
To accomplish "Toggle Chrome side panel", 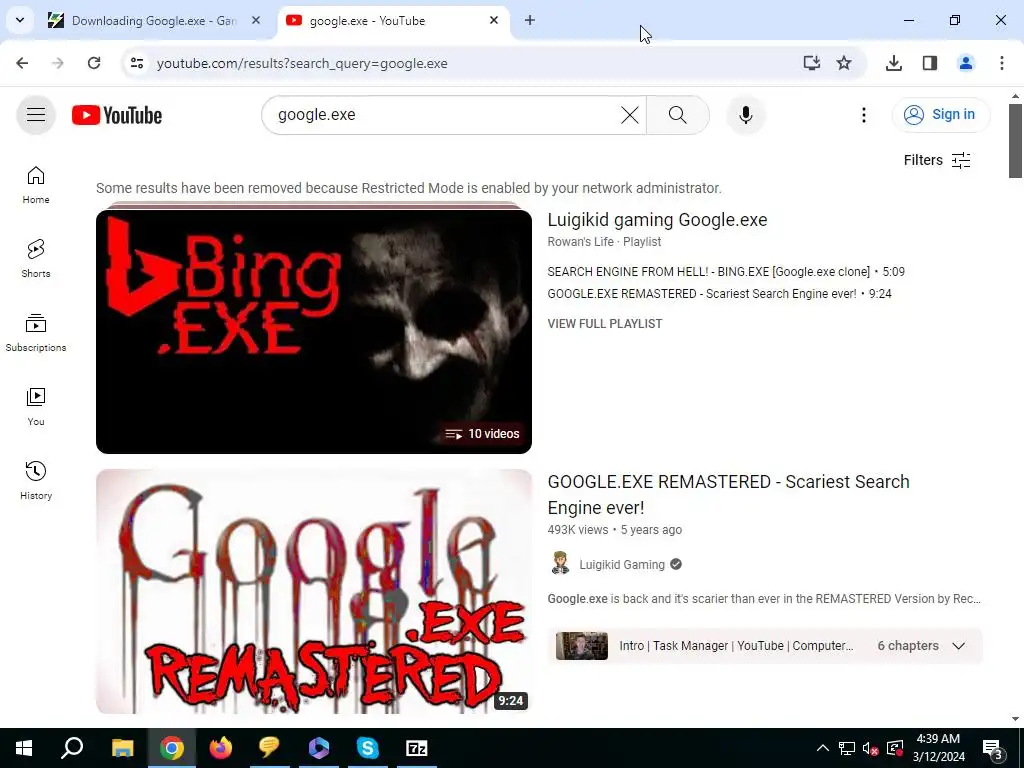I will (x=930, y=63).
